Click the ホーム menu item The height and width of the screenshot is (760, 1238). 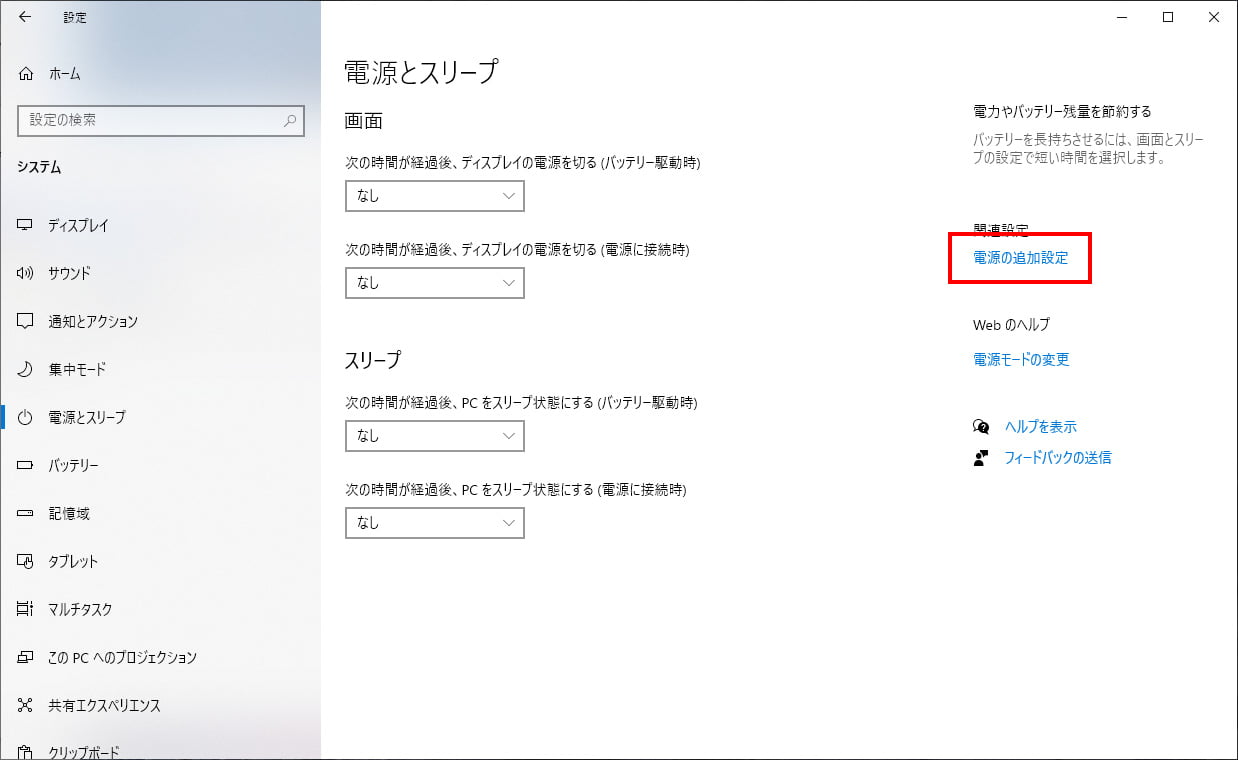[57, 73]
